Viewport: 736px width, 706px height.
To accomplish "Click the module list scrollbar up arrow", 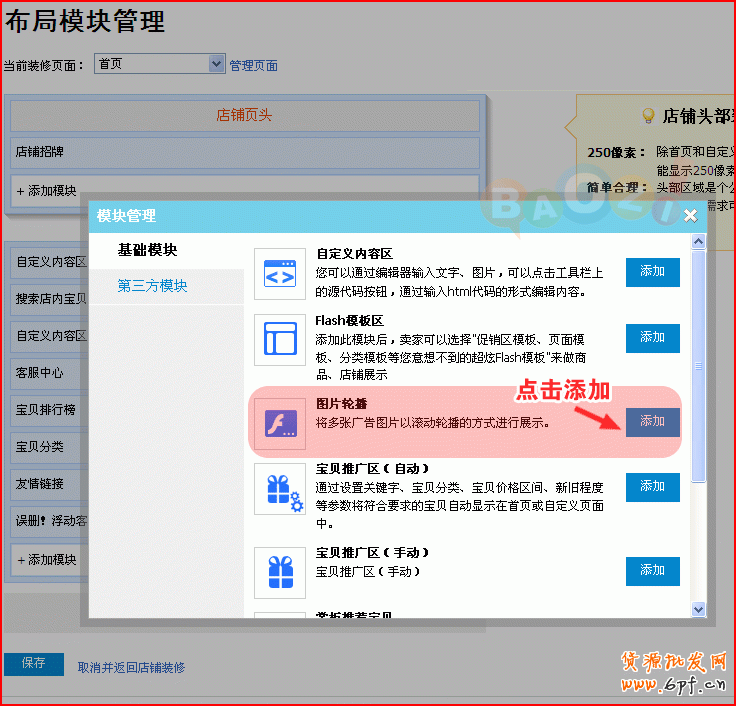I will 699,243.
